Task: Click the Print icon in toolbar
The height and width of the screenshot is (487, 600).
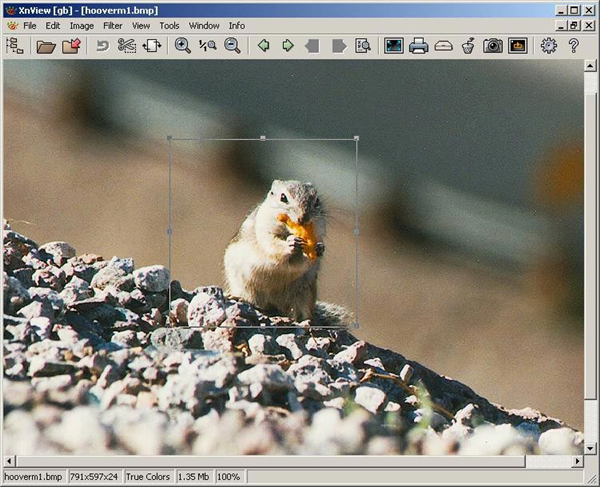Action: coord(419,45)
